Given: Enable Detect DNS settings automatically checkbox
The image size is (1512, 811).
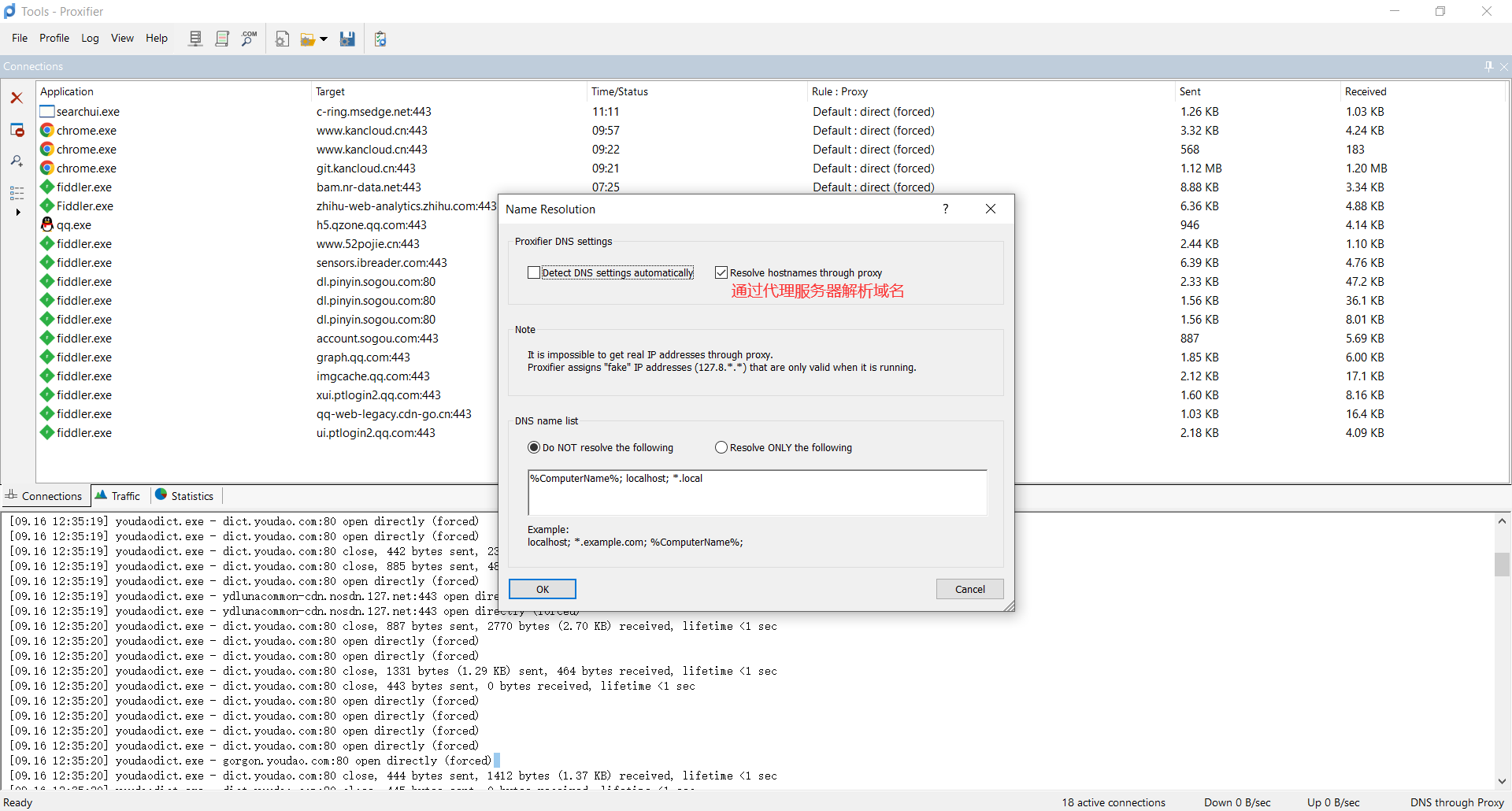Looking at the screenshot, I should click(x=534, y=272).
